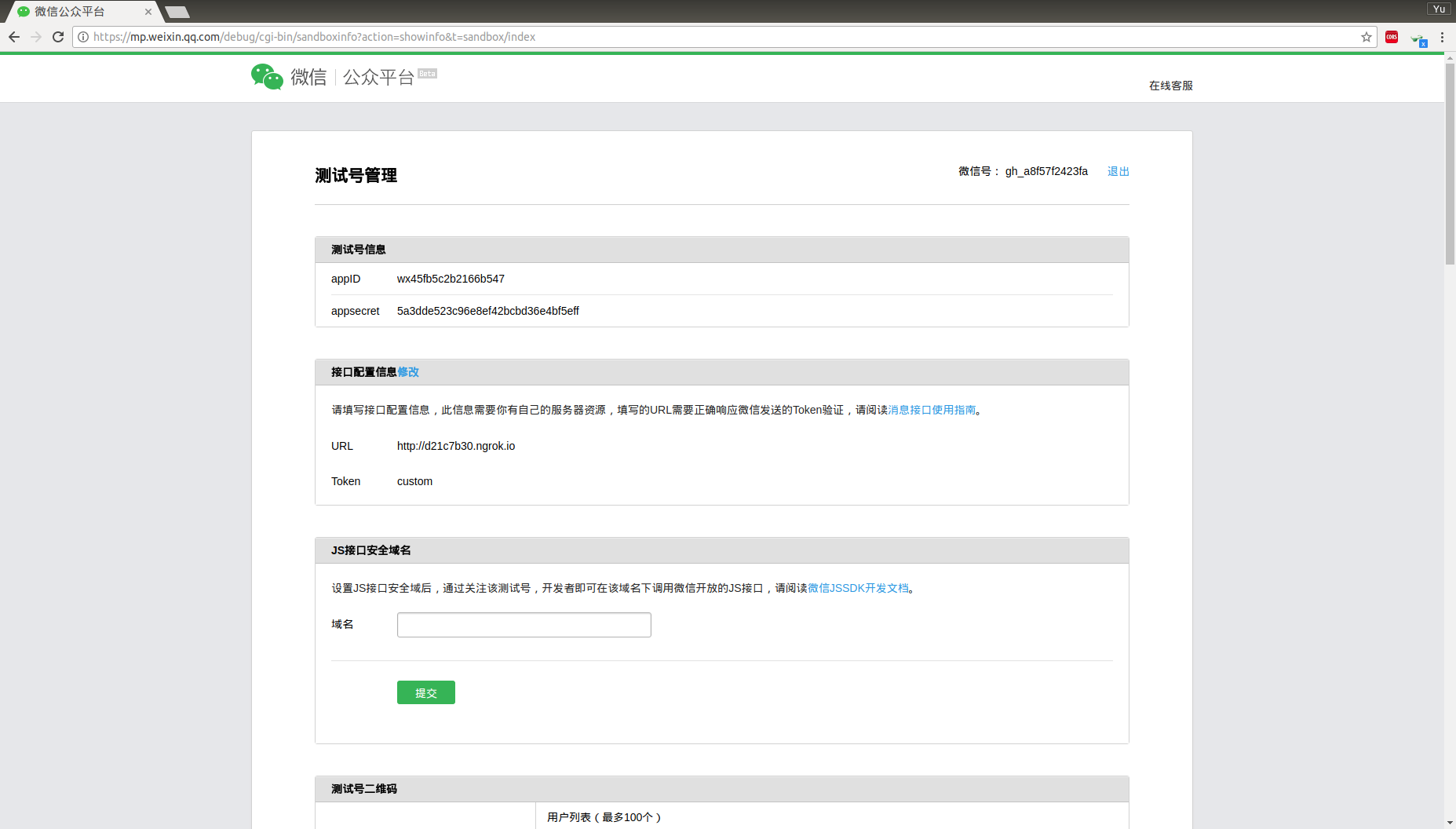Image resolution: width=1456 pixels, height=829 pixels.
Task: Bookmark this page with the star icon
Action: (1366, 36)
